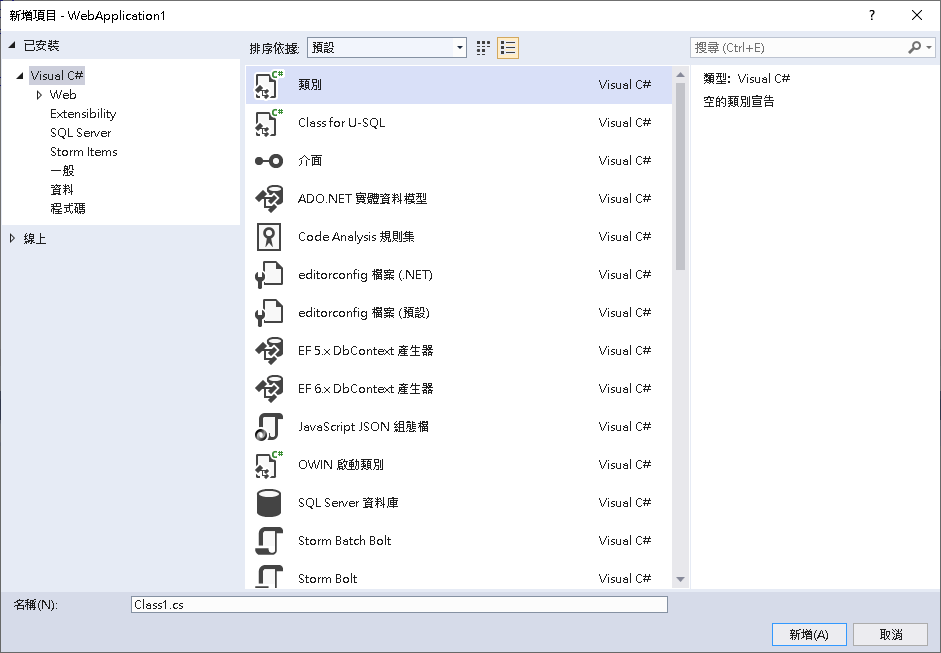Select the Class for U-SQL label
Viewport: 941px width, 653px height.
point(341,122)
